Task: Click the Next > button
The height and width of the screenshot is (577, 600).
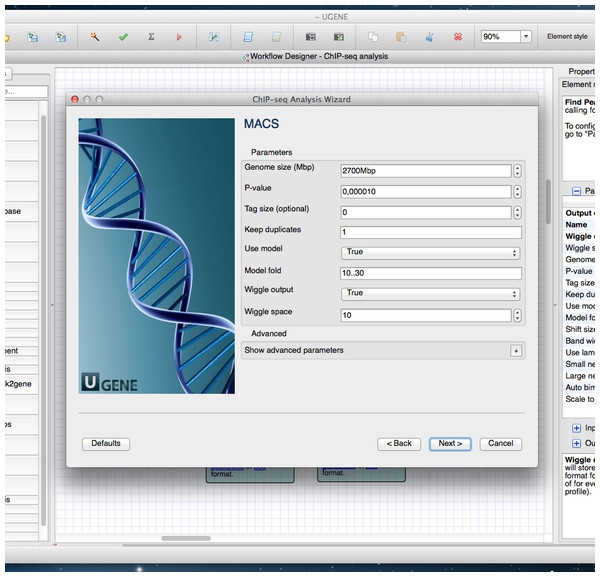Action: 450,443
